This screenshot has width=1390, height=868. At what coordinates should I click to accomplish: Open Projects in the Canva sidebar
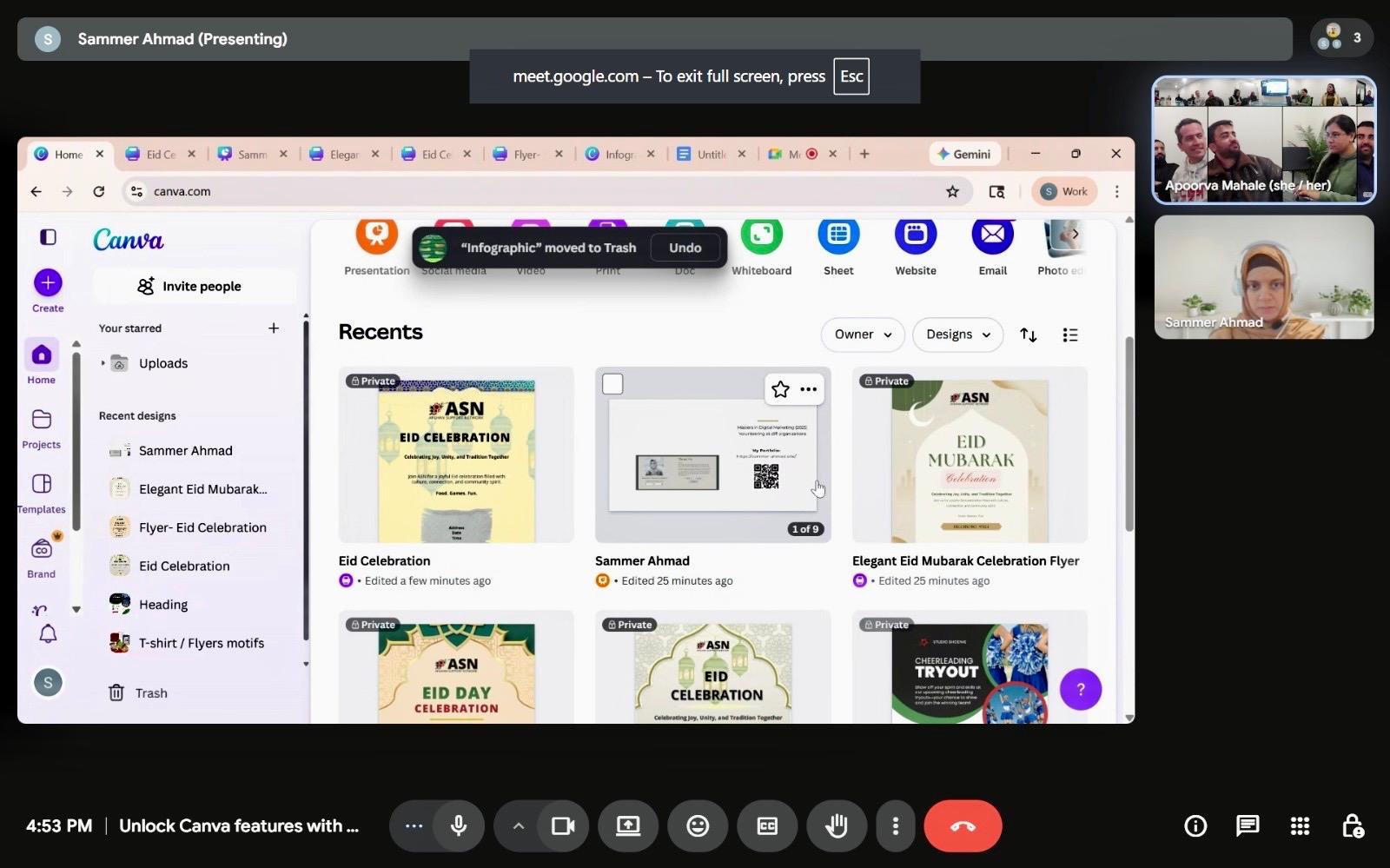(41, 427)
